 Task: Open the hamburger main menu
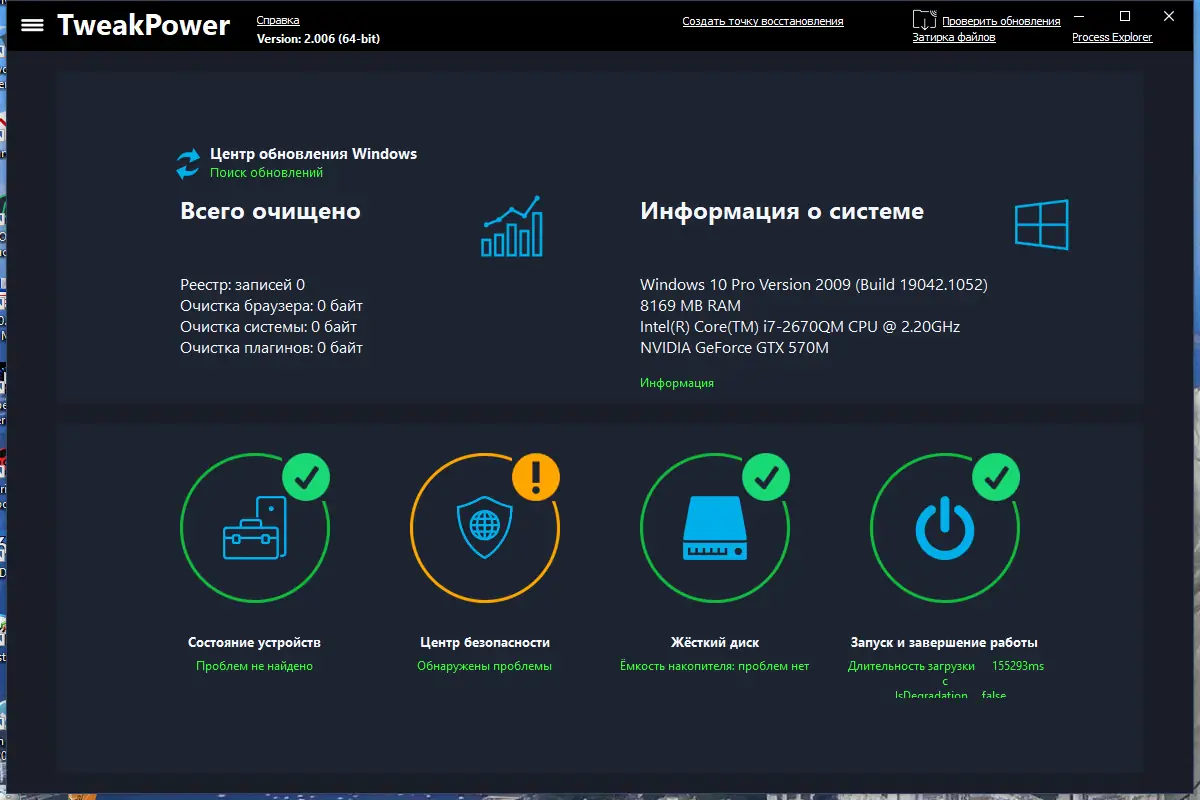point(33,25)
